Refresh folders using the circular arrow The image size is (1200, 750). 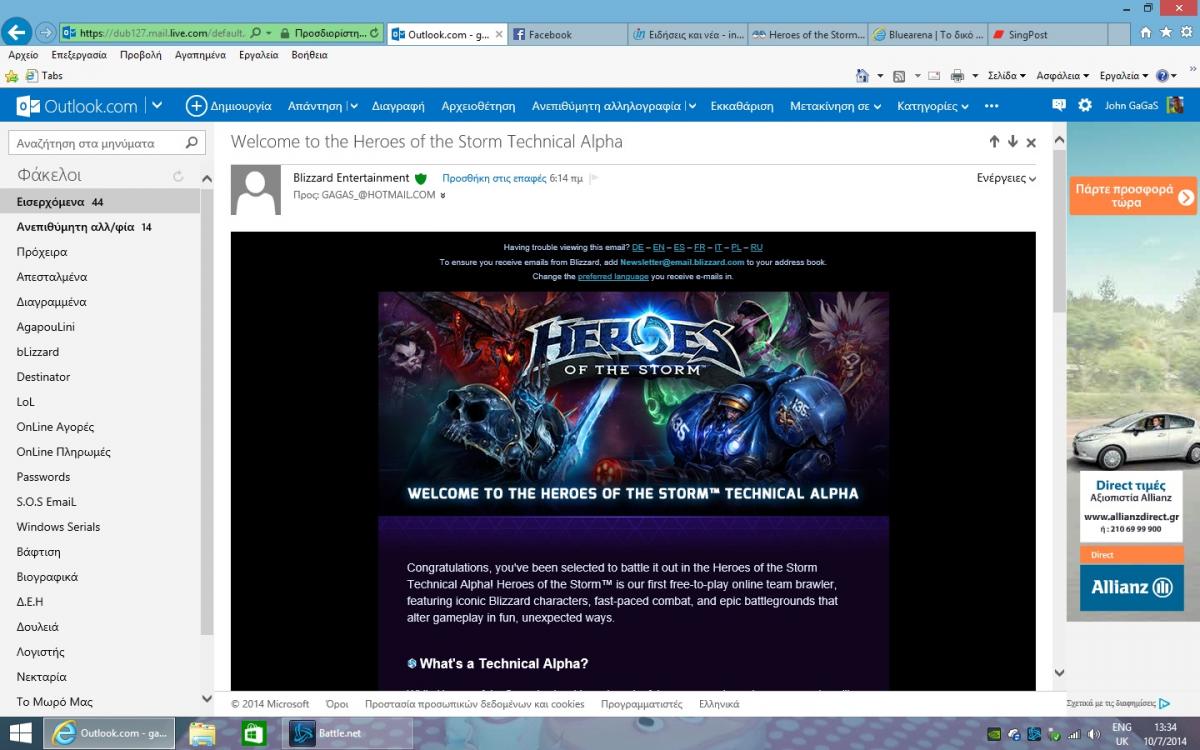click(x=178, y=176)
